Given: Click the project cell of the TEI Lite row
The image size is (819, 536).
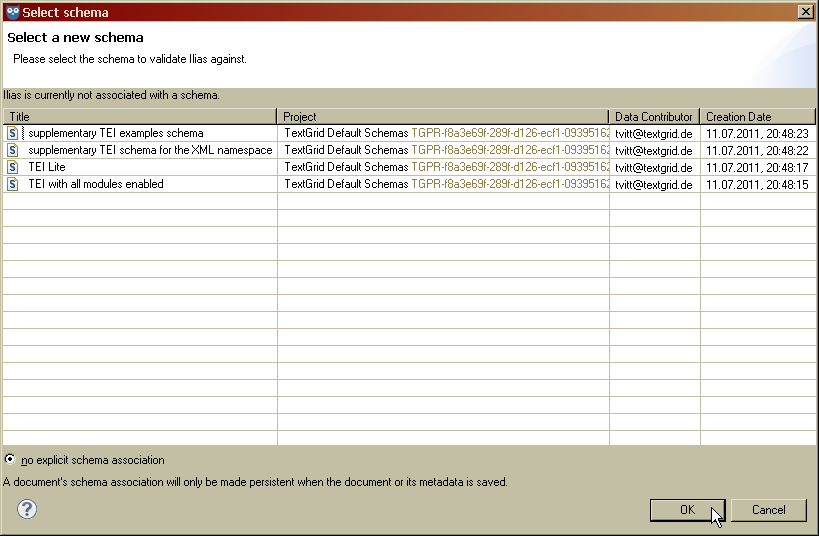Looking at the screenshot, I should click(443, 167).
